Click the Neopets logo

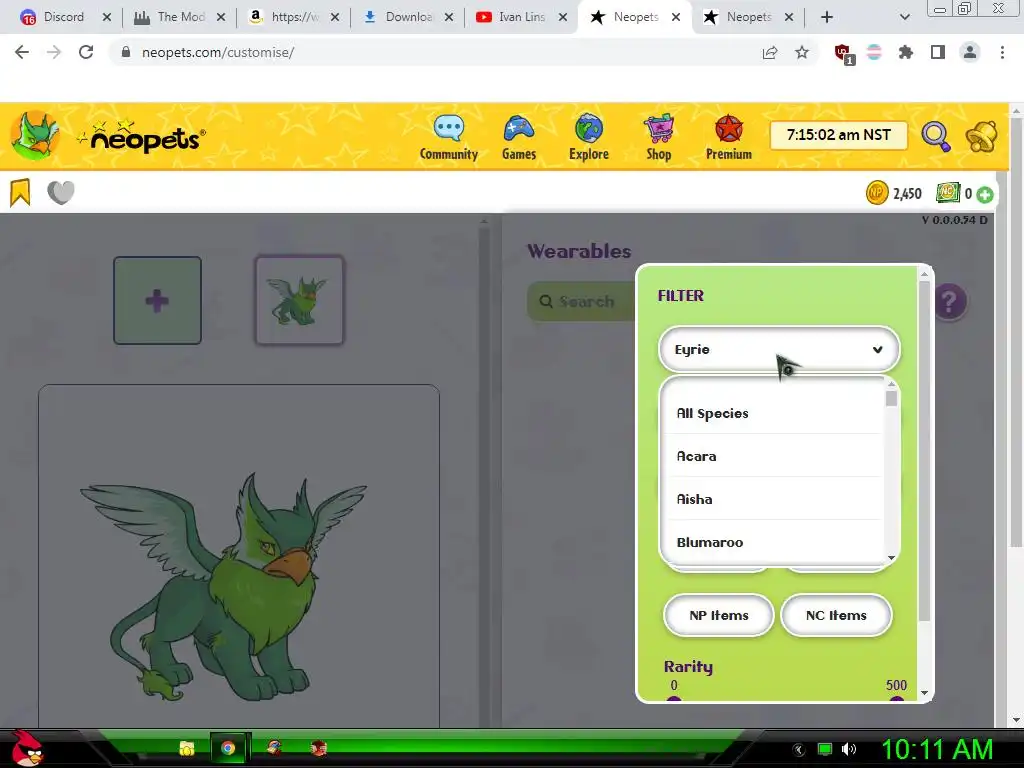click(x=142, y=136)
